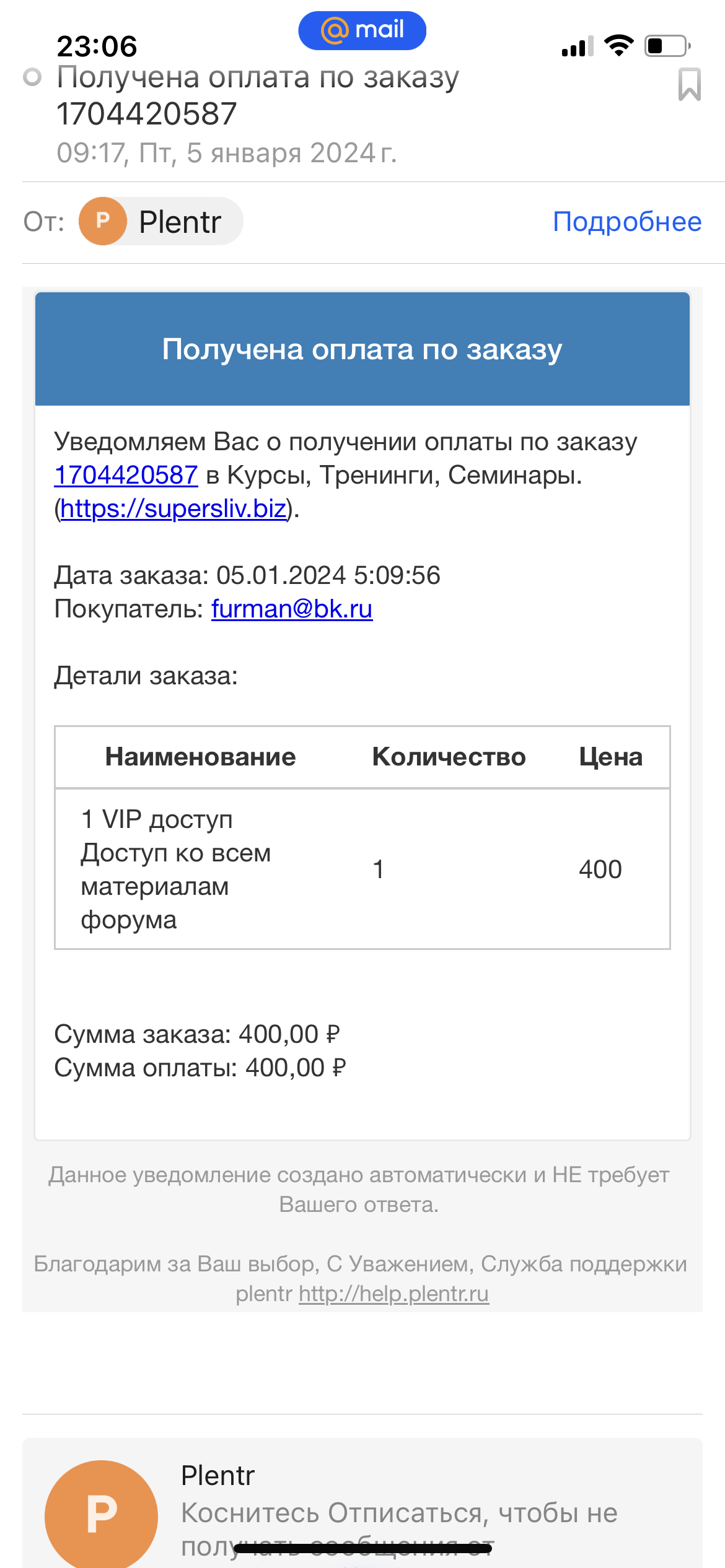Tap the Plentr sender chip
The height and width of the screenshot is (1568, 725).
161,221
